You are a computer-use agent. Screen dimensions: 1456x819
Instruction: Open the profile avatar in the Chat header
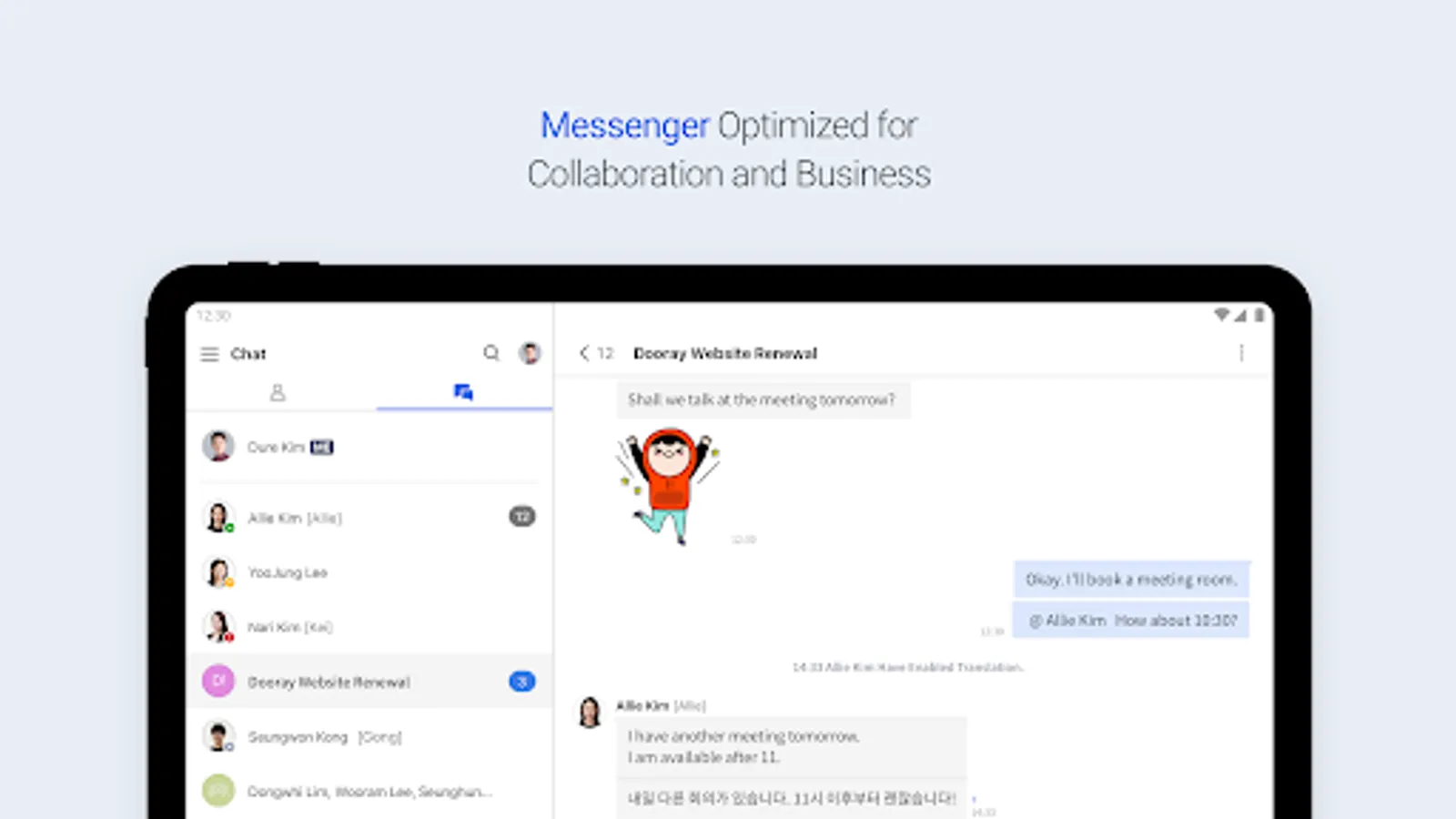(x=530, y=353)
